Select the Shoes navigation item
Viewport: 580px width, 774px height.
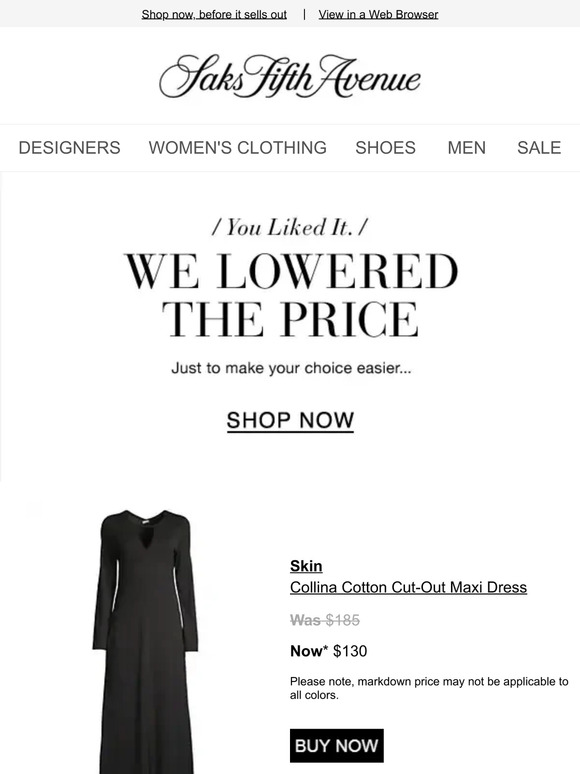[386, 148]
